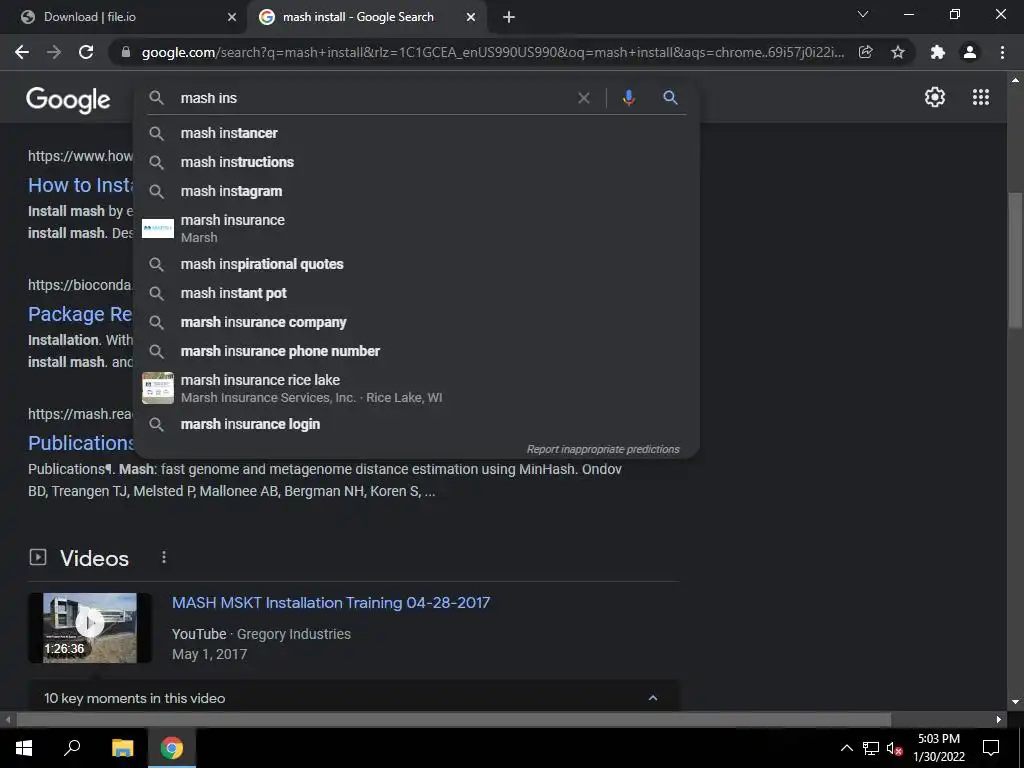This screenshot has width=1024, height=768.
Task: Open the Google apps grid
Action: [x=981, y=97]
